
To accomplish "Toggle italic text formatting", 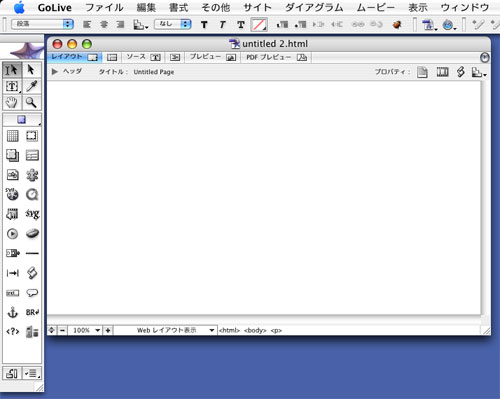I will point(222,25).
